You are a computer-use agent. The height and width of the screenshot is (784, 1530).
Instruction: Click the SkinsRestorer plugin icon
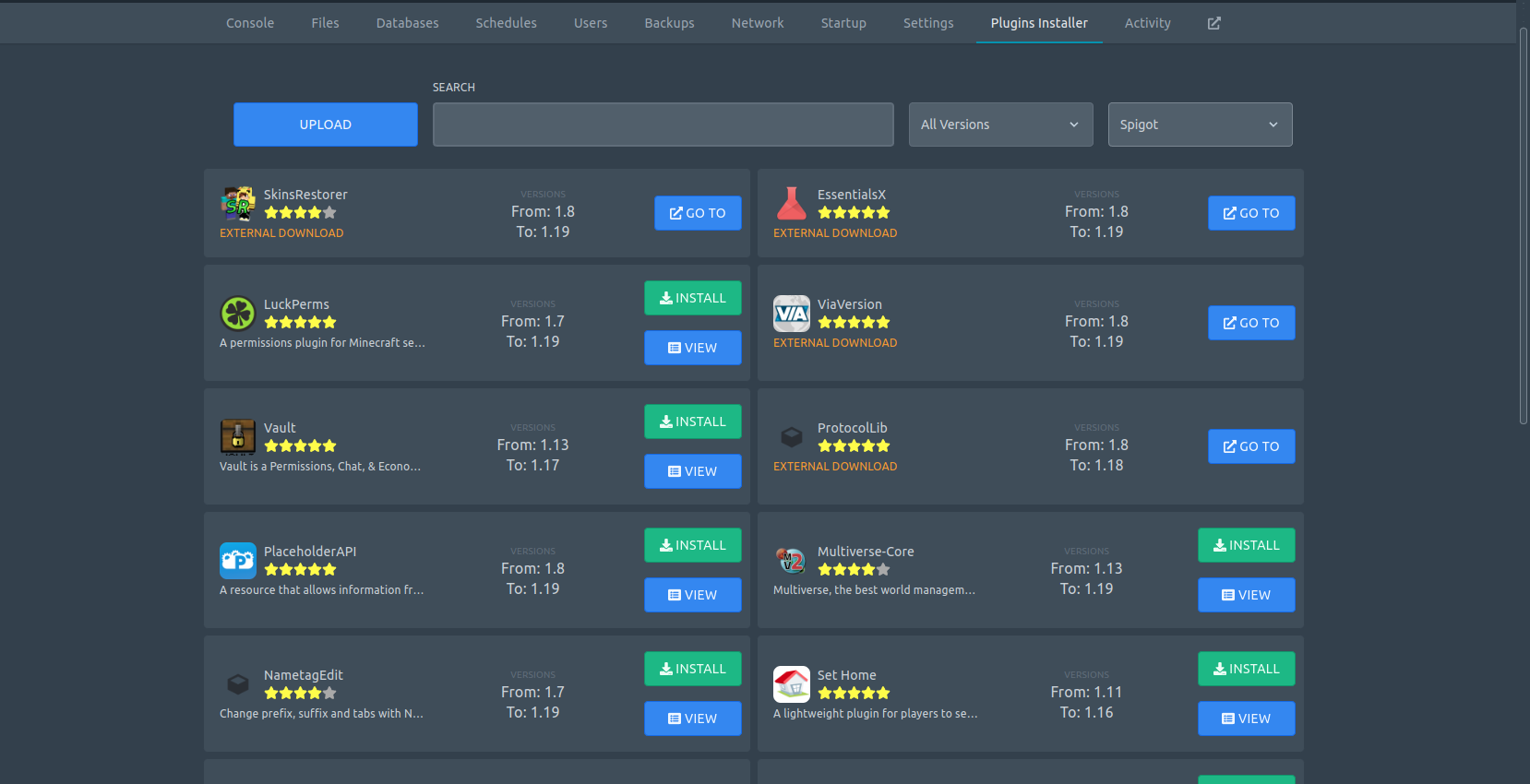pos(238,204)
